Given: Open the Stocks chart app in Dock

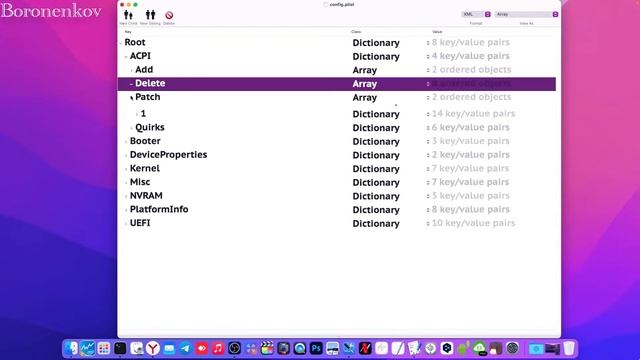Looking at the screenshot, I should point(87,348).
